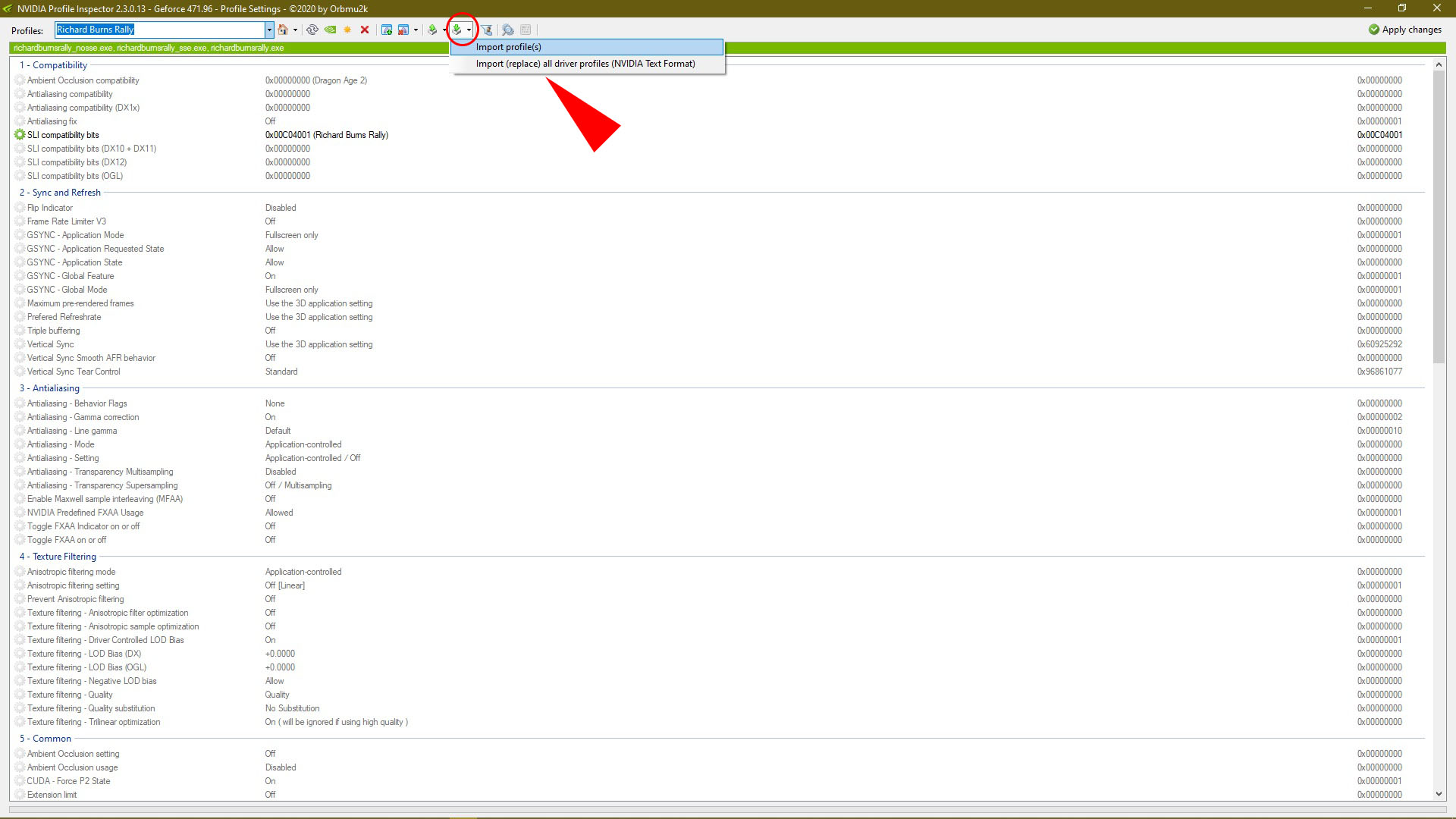Click the gear icon beside Vertical Sync
This screenshot has width=1456, height=819.
[x=20, y=344]
